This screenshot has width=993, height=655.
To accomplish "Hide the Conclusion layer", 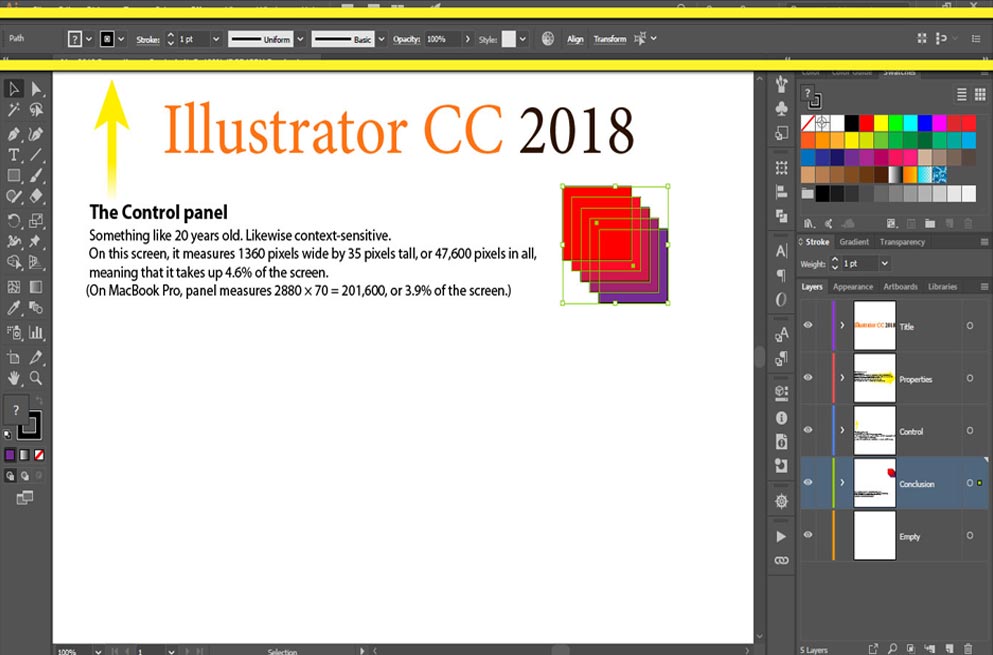I will pyautogui.click(x=808, y=482).
